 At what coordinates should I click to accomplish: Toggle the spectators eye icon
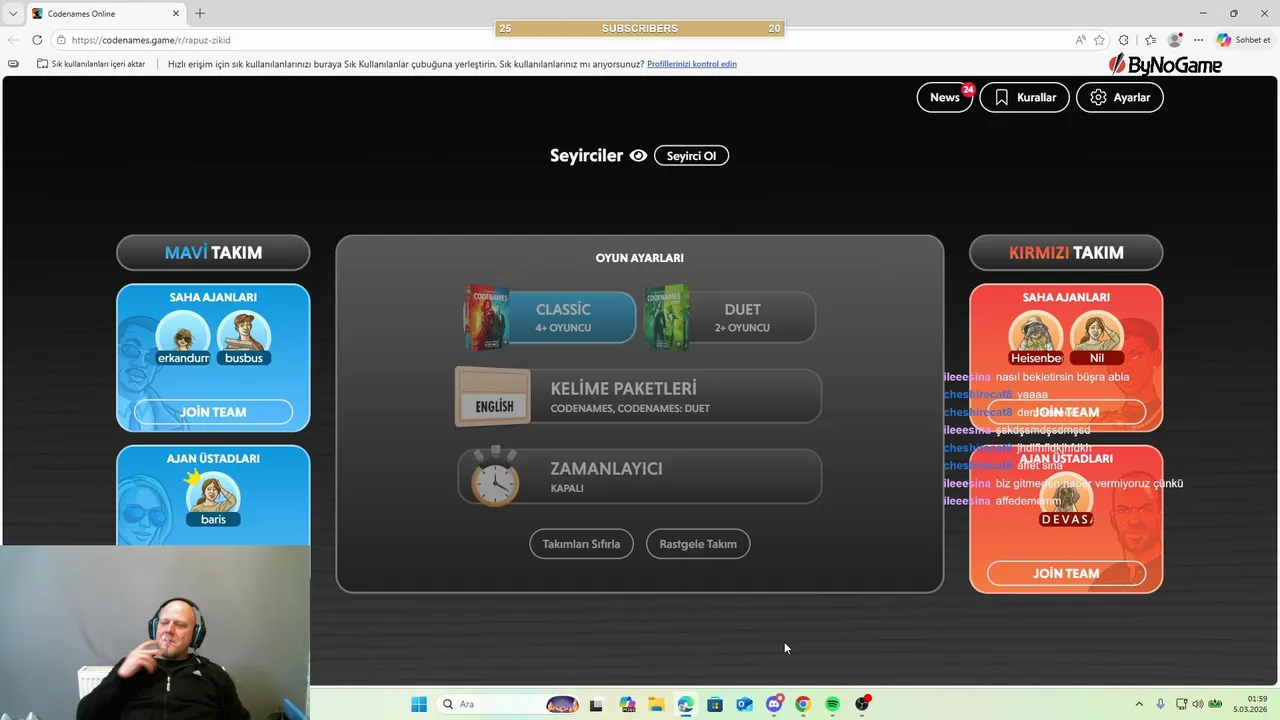(638, 156)
